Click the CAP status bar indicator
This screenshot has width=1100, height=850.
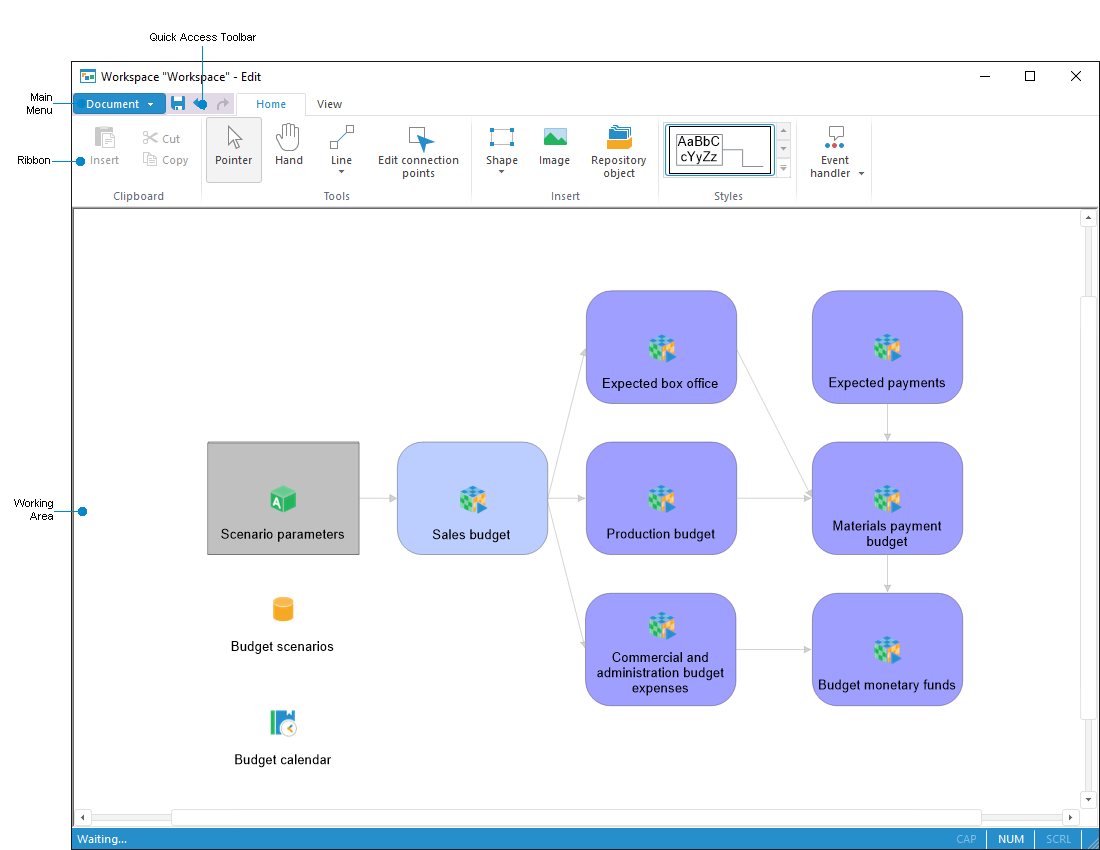click(x=966, y=839)
